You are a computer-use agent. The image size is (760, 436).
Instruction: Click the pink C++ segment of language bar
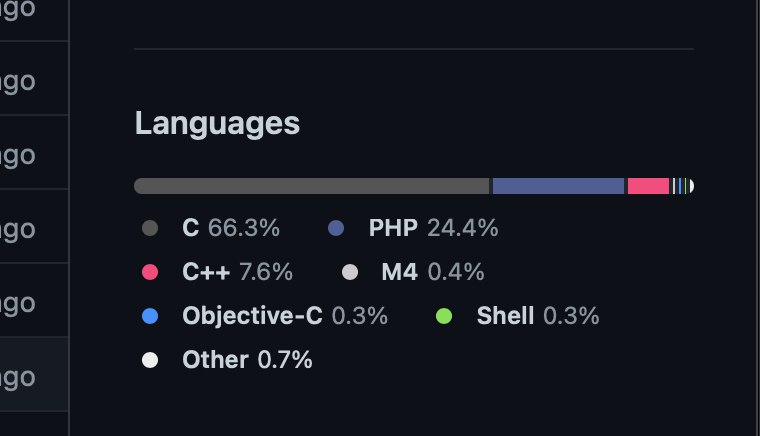(x=649, y=186)
